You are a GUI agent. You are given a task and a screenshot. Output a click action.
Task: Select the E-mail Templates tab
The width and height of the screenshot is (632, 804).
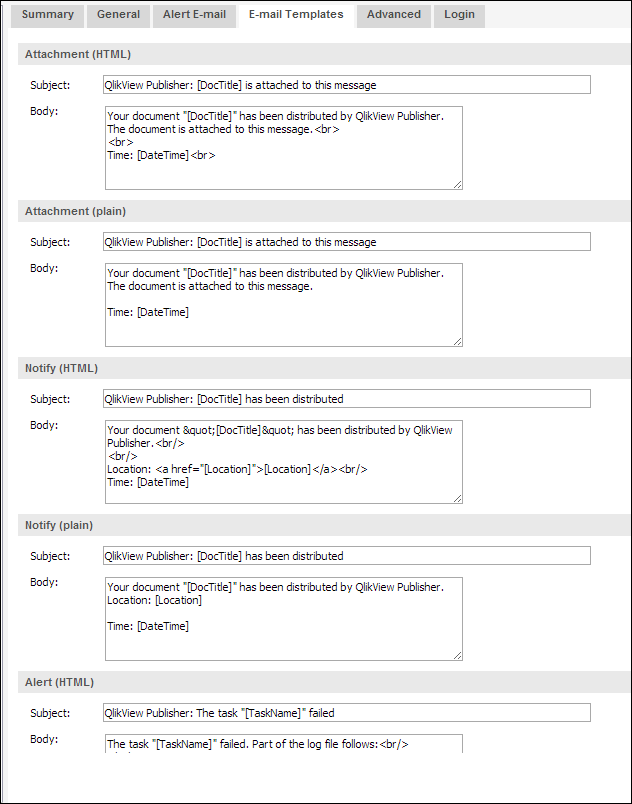[296, 15]
